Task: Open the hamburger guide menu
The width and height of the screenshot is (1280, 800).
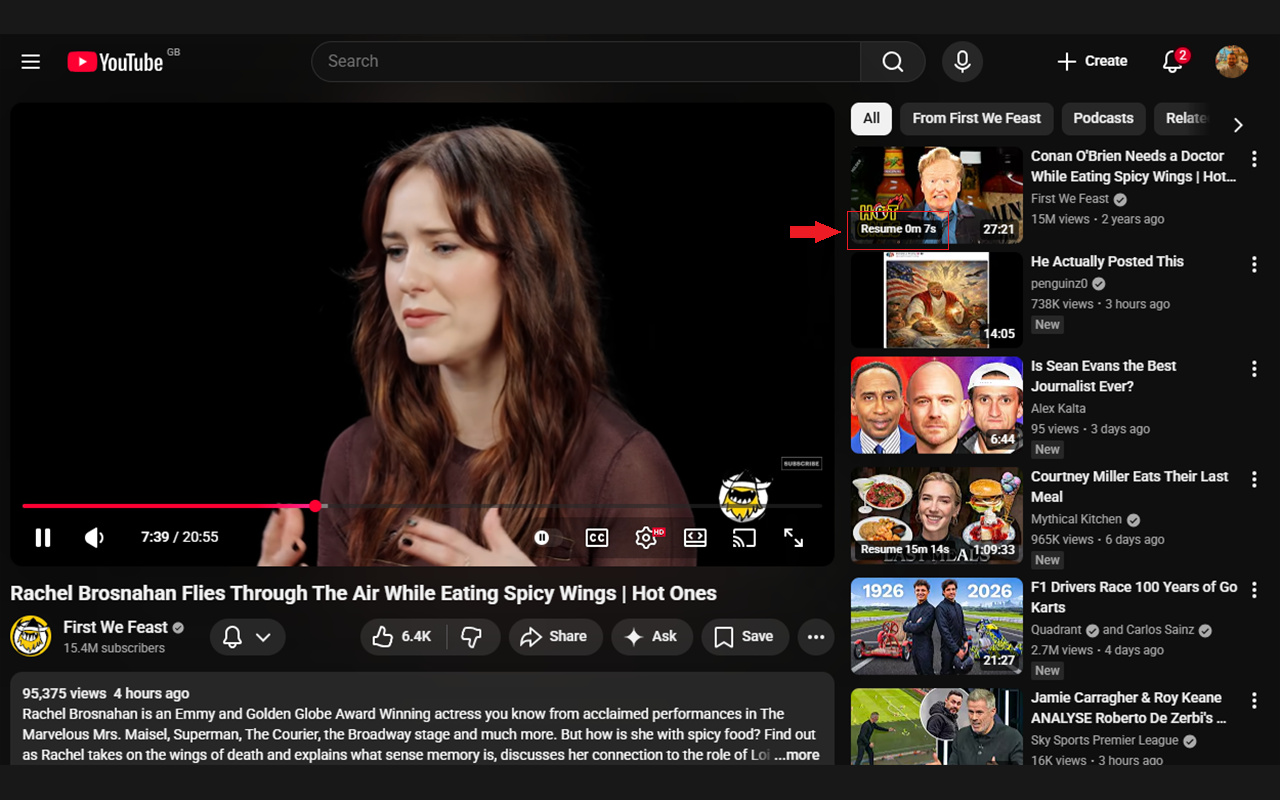Action: pyautogui.click(x=31, y=62)
